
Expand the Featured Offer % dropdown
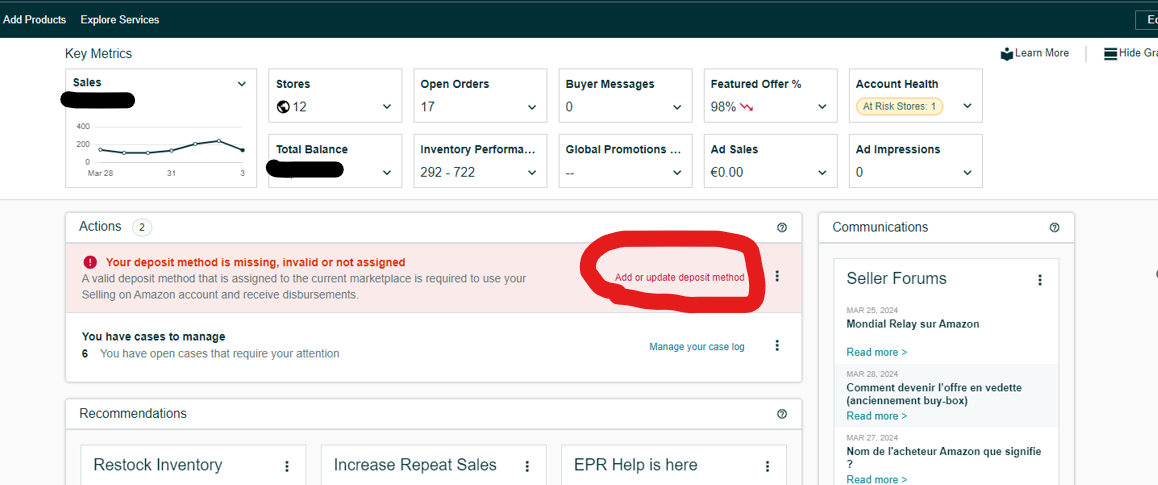[x=822, y=107]
